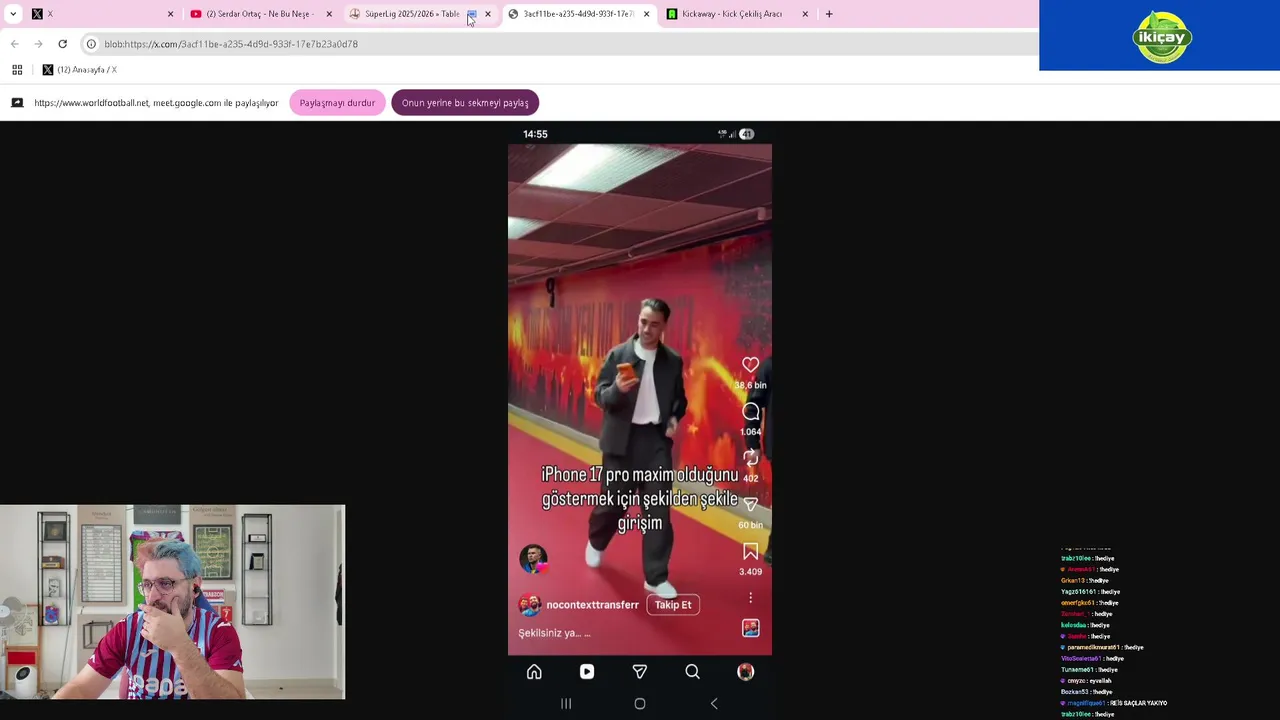Tap the friend avatar with heart reaction

533,559
